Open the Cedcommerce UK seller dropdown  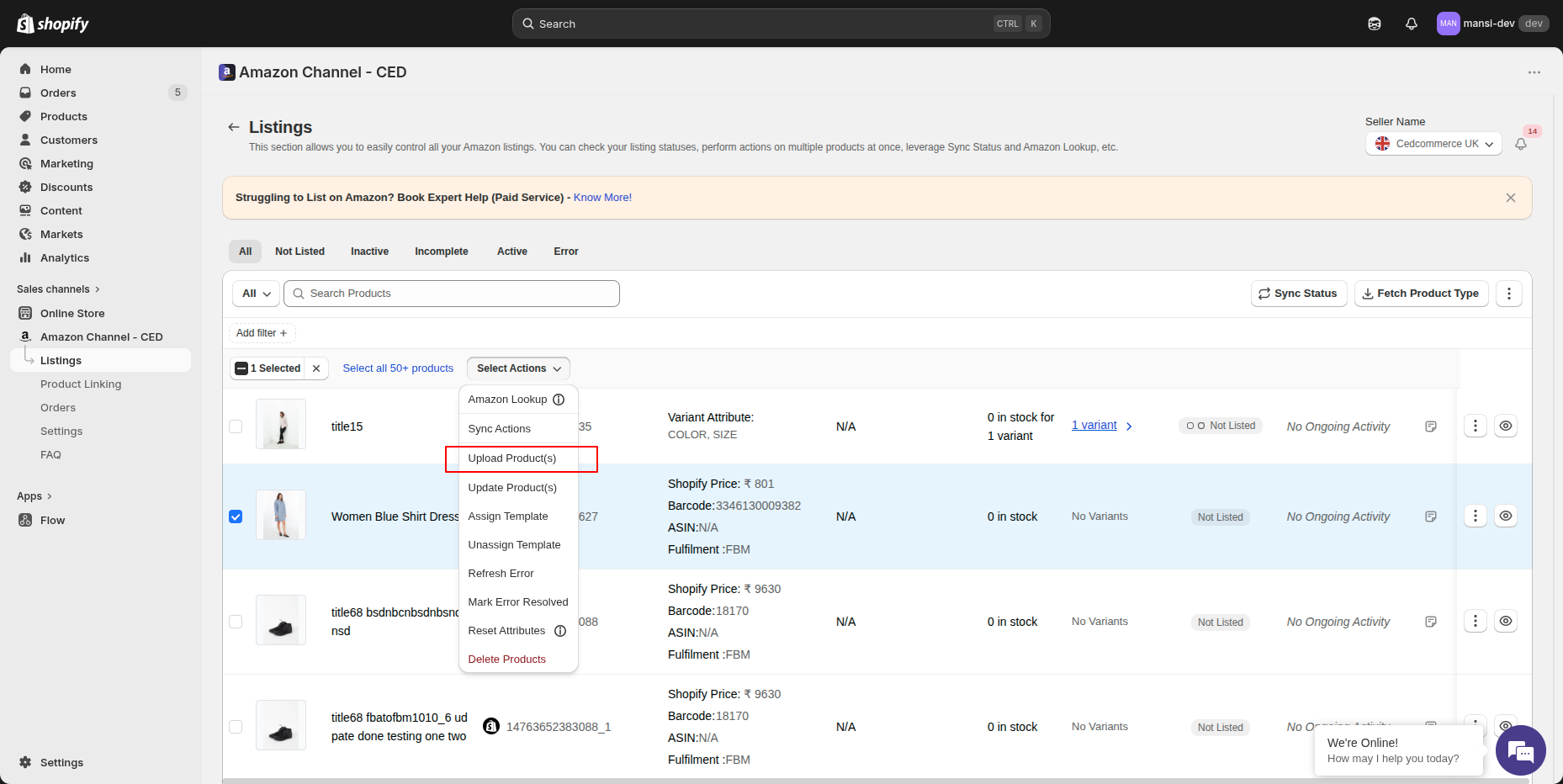pos(1433,144)
